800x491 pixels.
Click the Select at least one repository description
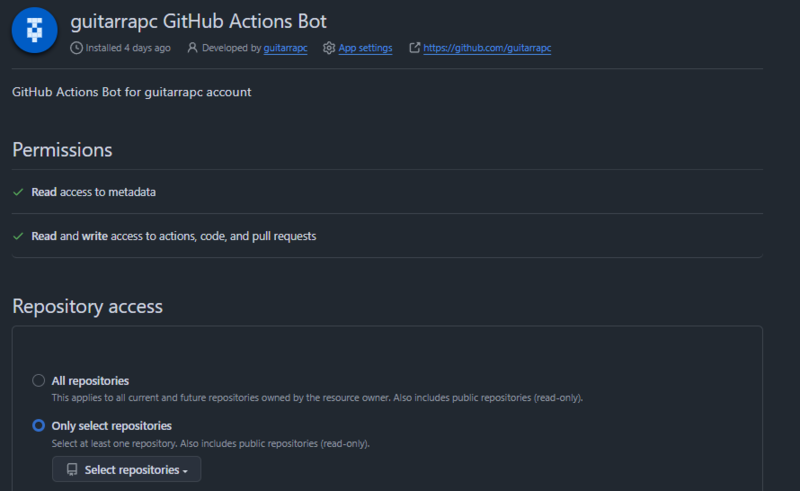pos(211,444)
